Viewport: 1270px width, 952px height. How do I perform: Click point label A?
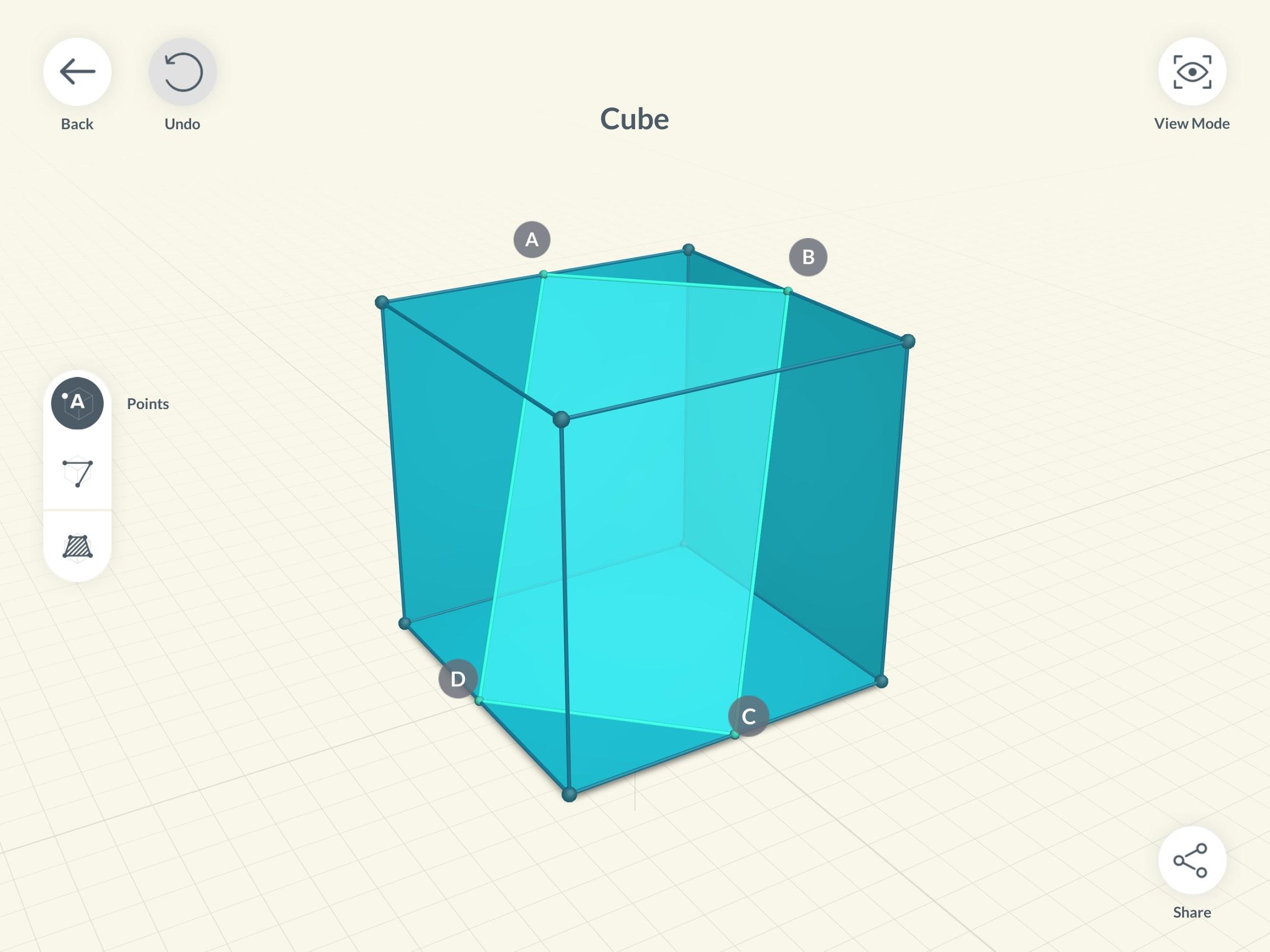pyautogui.click(x=532, y=239)
